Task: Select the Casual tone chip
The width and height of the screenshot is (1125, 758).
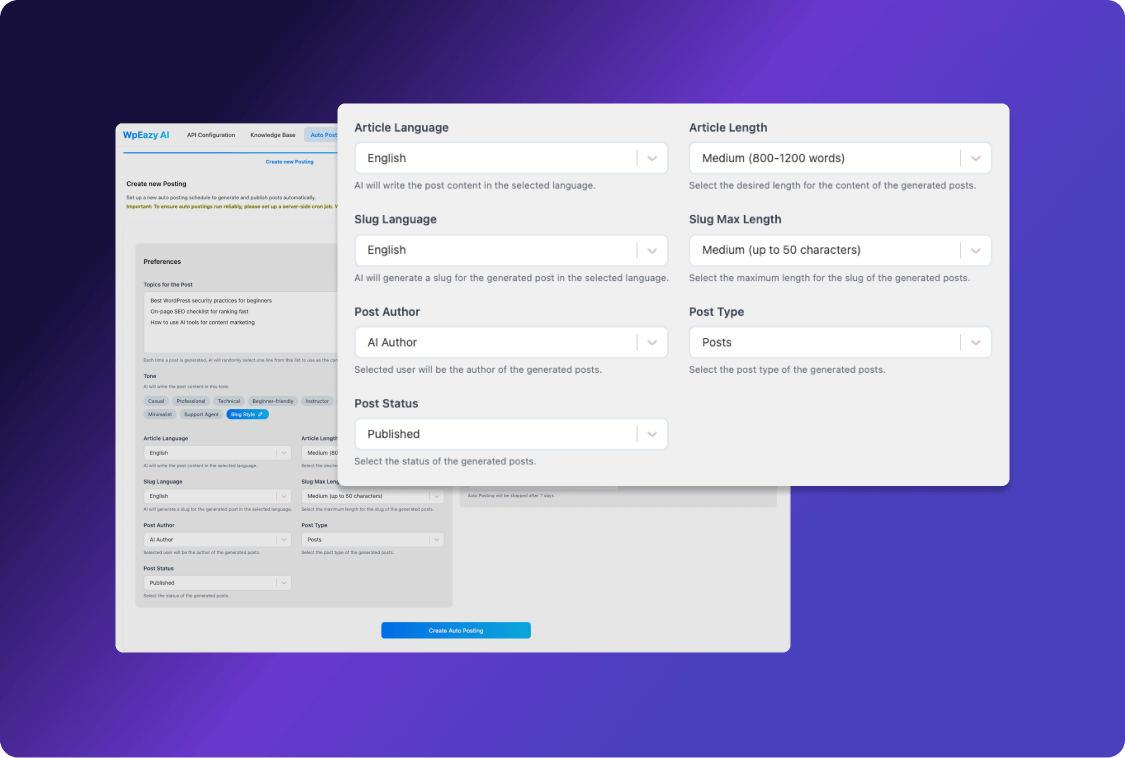Action: (156, 401)
